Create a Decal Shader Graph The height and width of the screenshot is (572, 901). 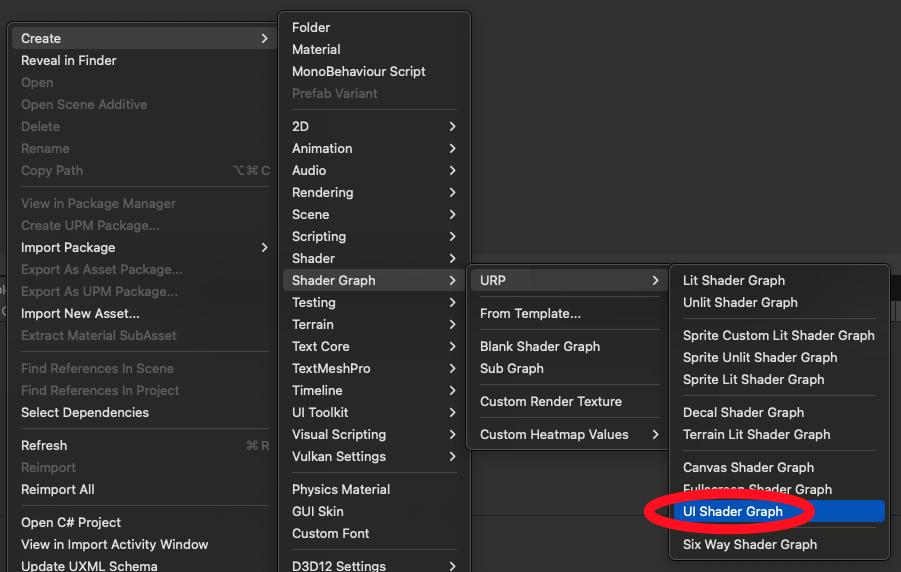[779, 413]
